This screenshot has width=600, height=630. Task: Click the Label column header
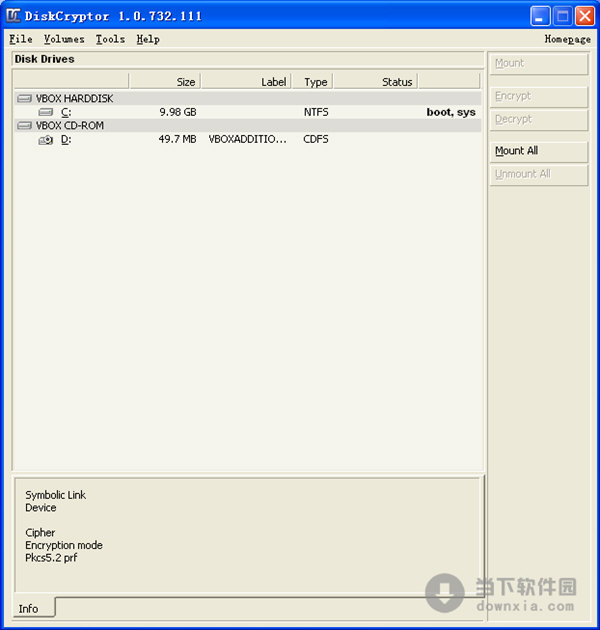click(x=246, y=82)
